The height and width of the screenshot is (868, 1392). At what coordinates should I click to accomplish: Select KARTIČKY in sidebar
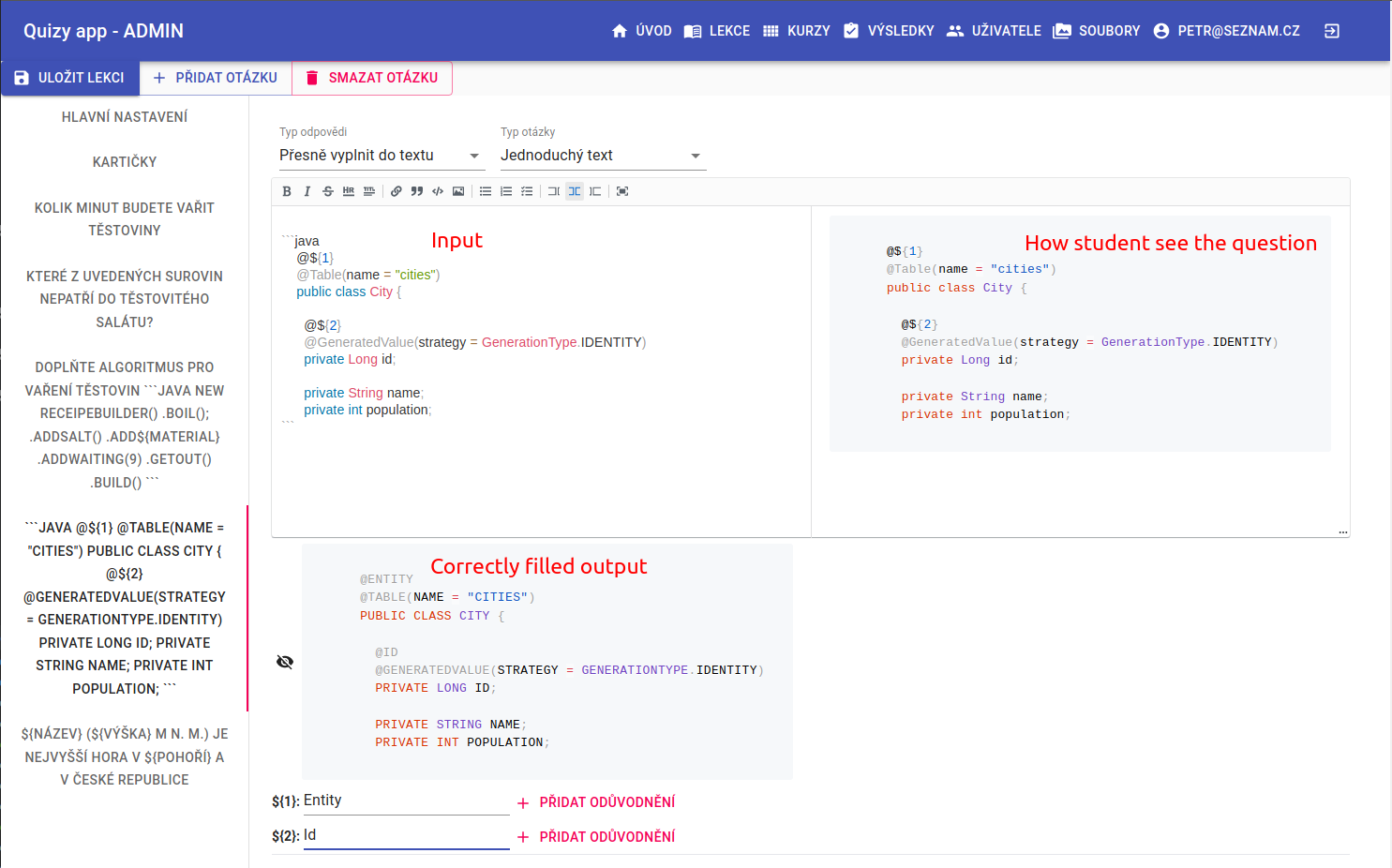[125, 162]
